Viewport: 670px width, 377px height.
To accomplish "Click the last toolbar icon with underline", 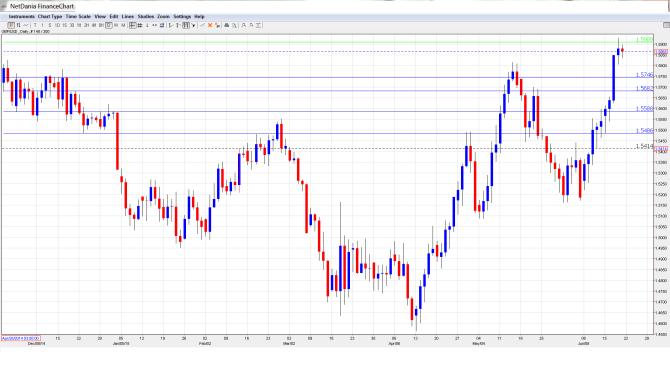I will click(259, 26).
